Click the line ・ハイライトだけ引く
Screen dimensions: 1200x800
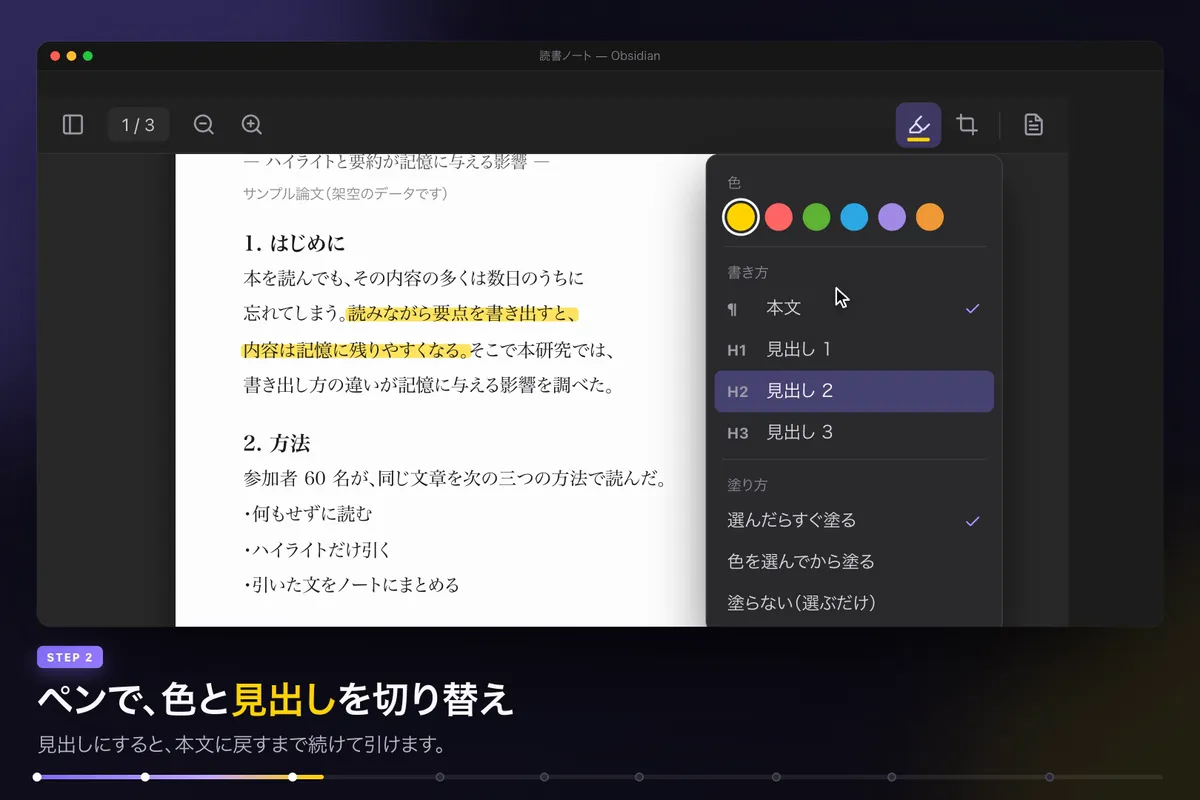click(317, 550)
